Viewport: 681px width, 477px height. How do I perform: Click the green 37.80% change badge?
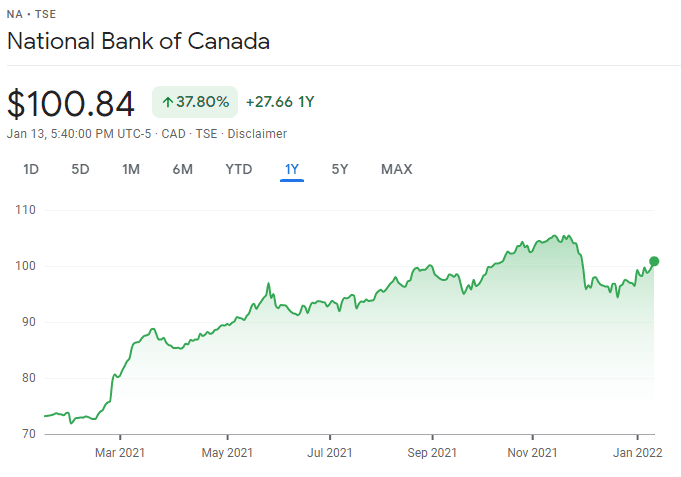click(195, 102)
